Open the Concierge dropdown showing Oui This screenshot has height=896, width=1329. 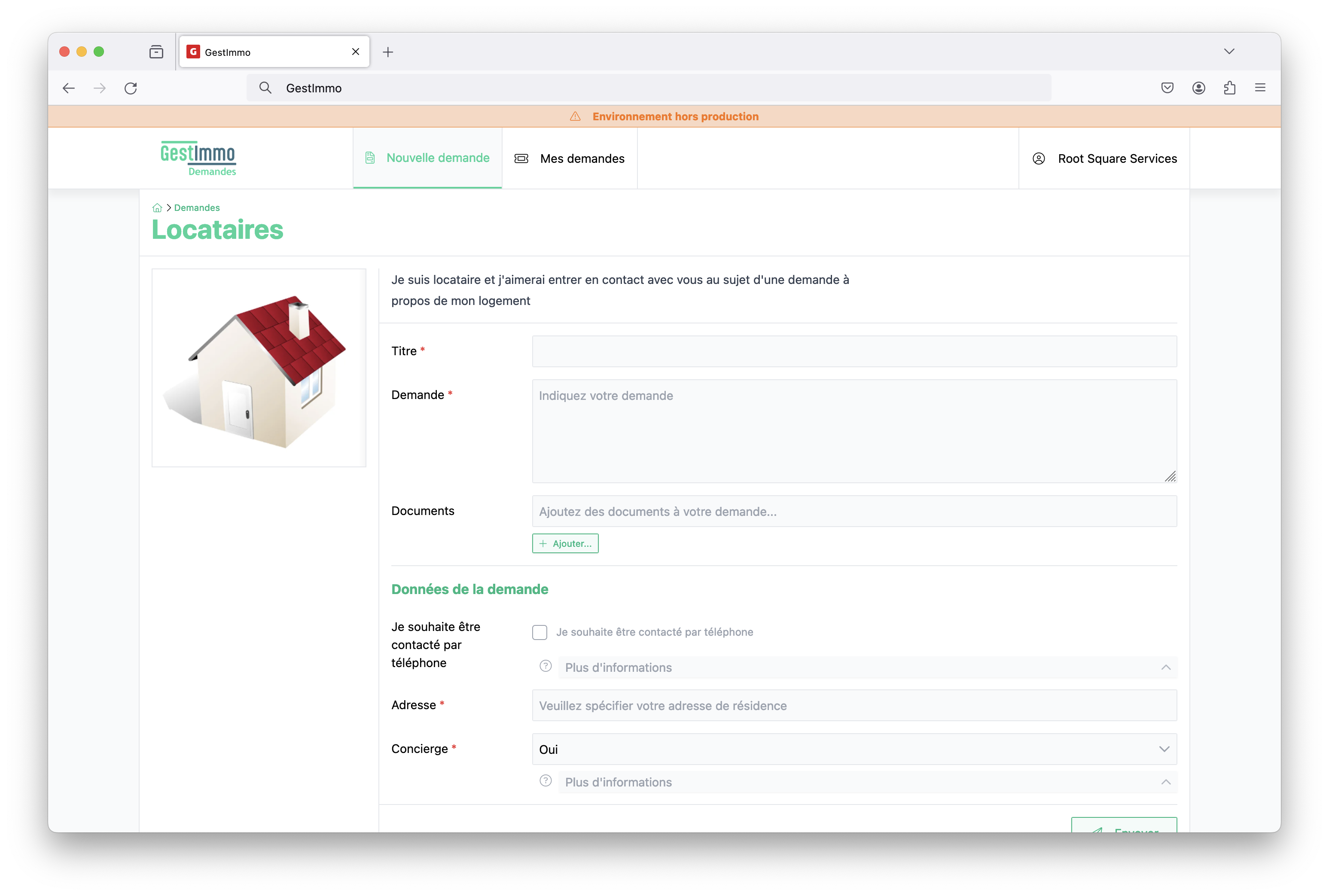click(854, 749)
